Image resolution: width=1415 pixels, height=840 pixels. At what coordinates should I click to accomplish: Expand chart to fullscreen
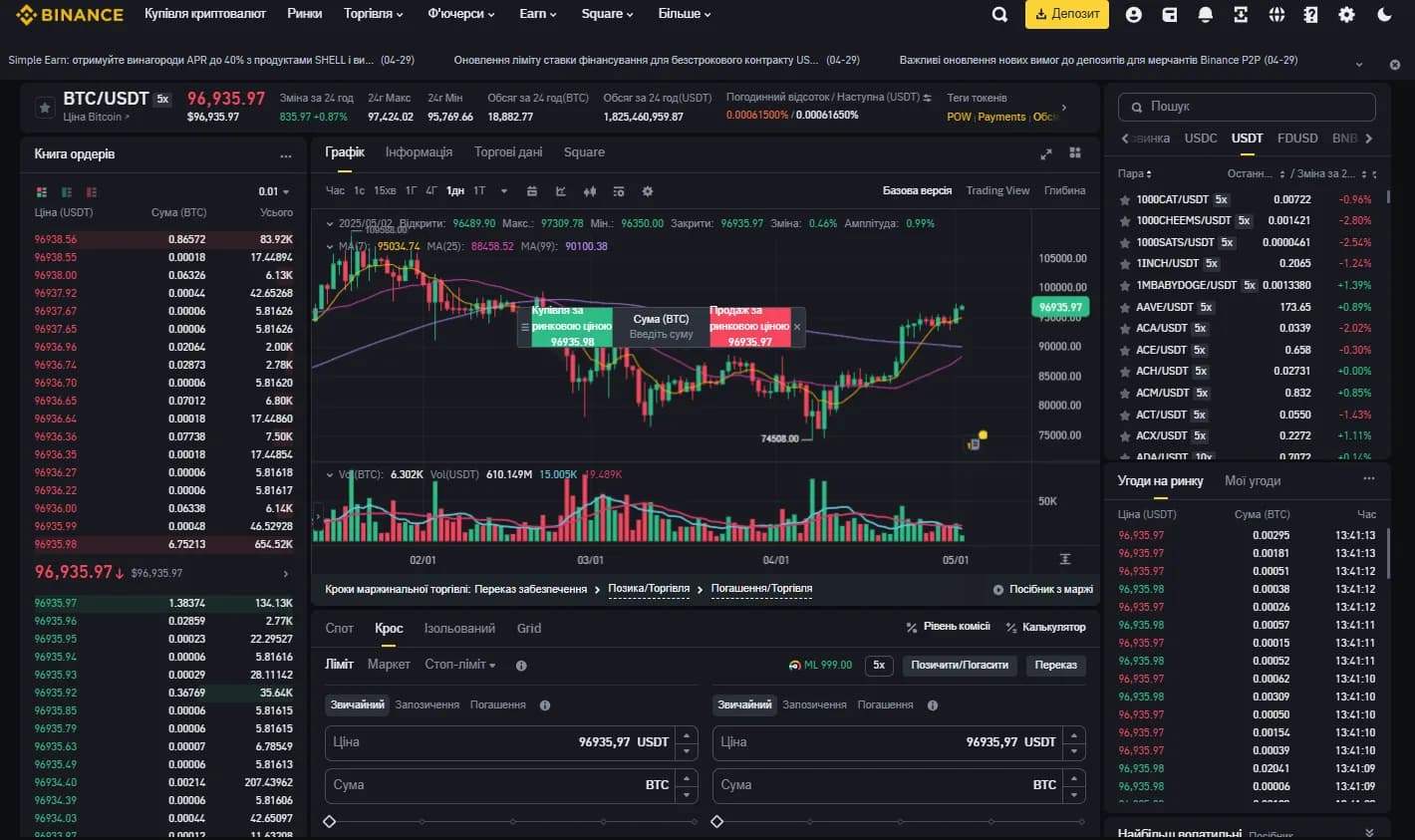click(1046, 153)
